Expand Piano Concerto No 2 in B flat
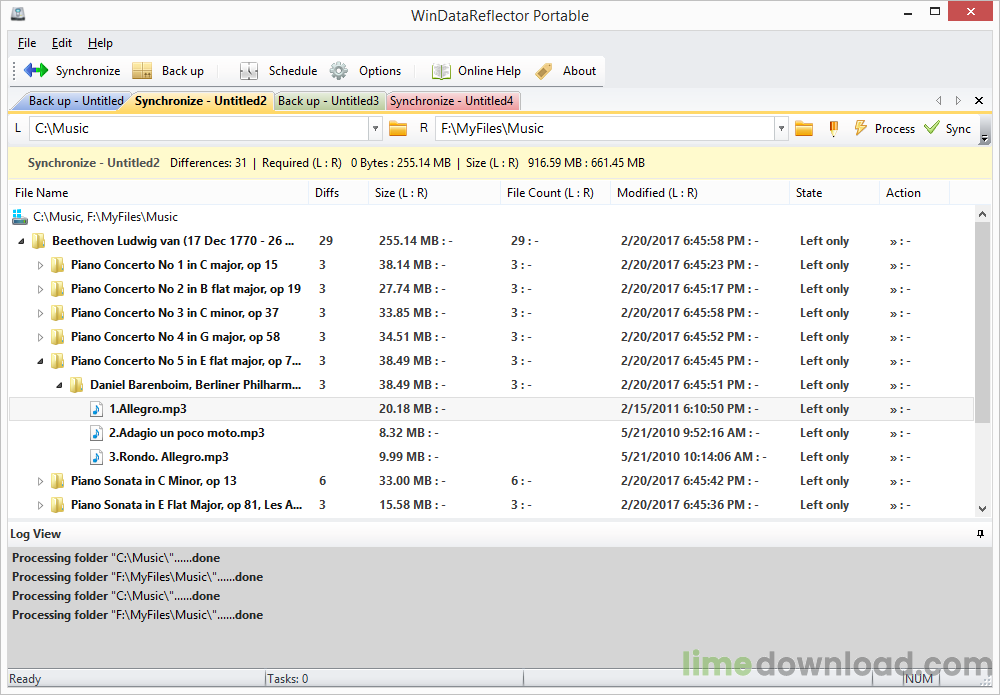The width and height of the screenshot is (1000, 695). point(40,289)
